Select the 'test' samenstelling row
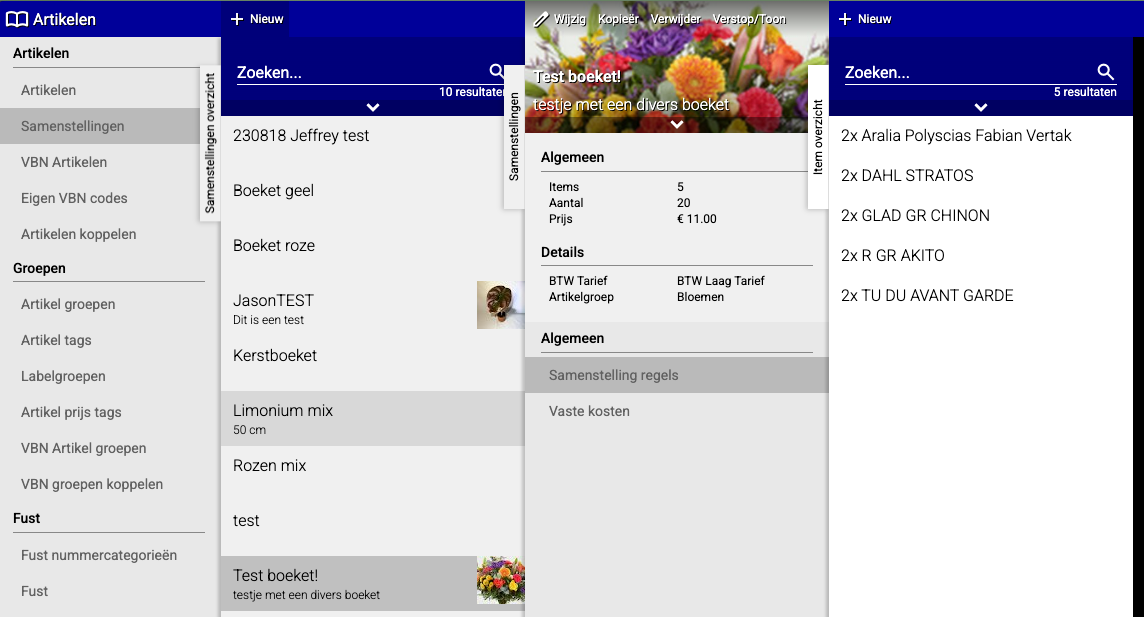 373,529
